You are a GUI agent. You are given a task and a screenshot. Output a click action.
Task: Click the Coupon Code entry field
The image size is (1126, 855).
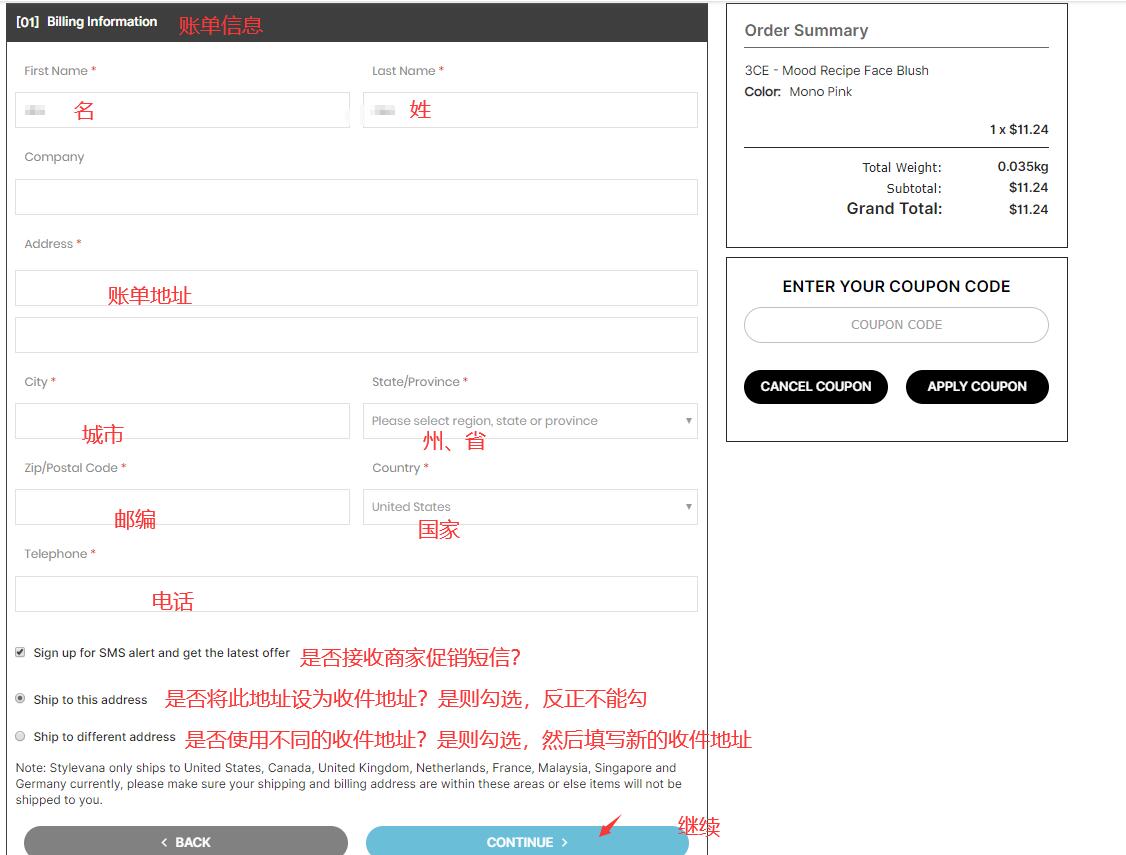(896, 325)
